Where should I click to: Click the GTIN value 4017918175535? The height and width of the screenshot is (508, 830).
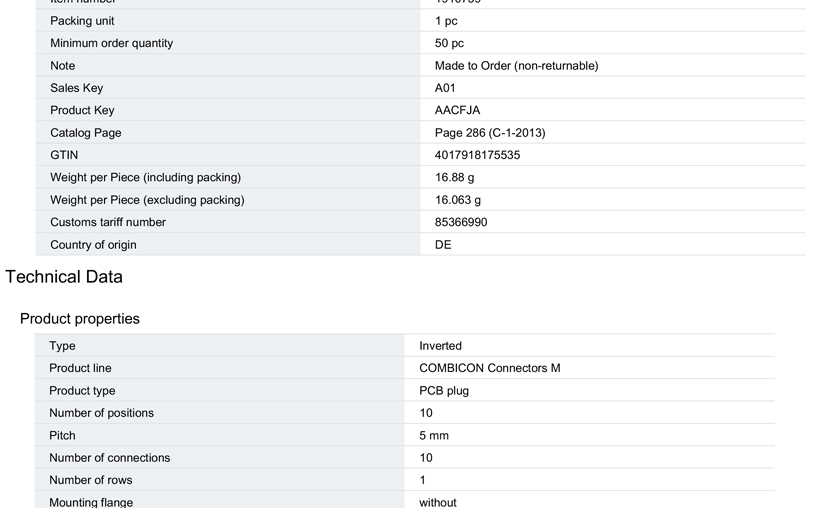tap(477, 155)
